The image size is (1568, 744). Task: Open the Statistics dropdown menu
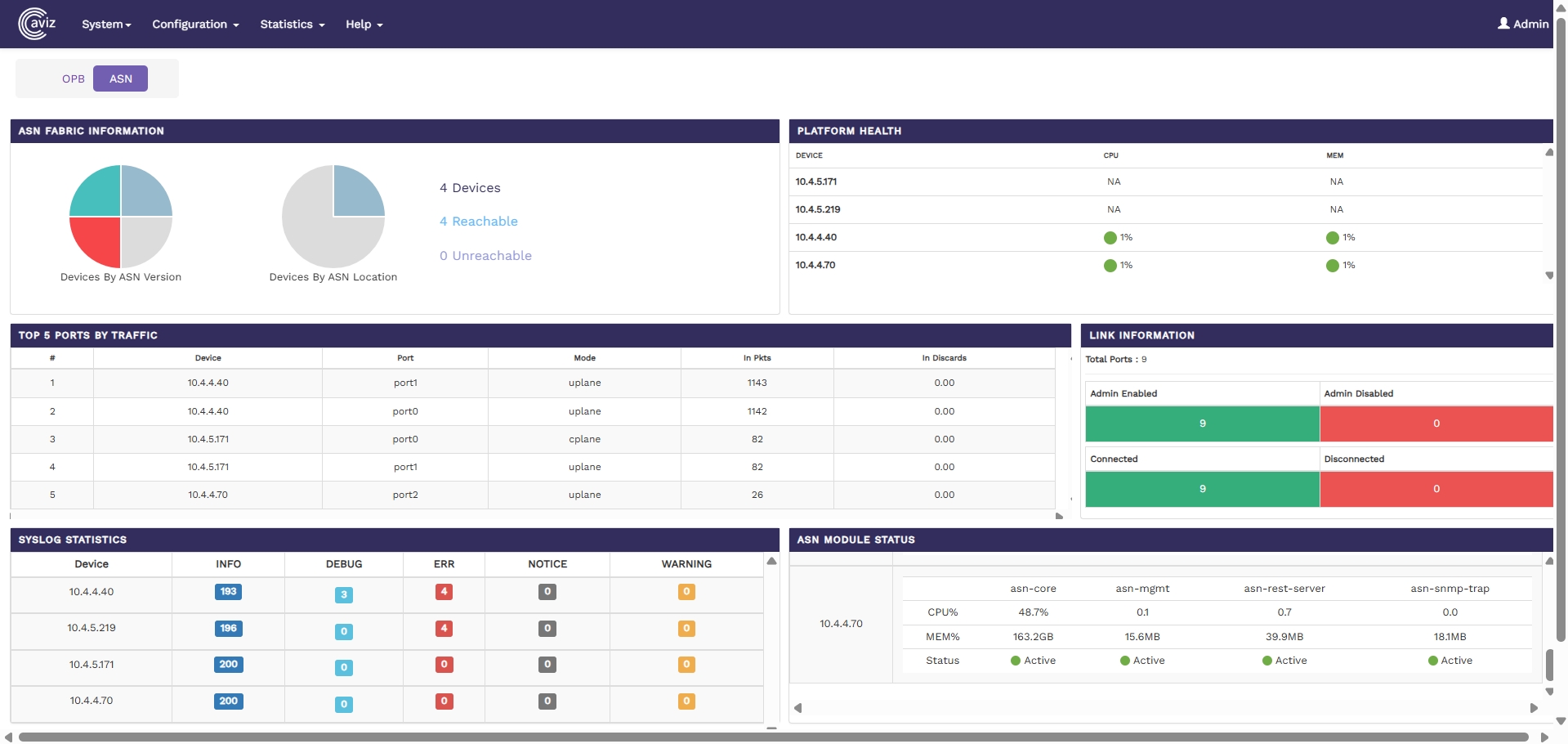coord(292,25)
